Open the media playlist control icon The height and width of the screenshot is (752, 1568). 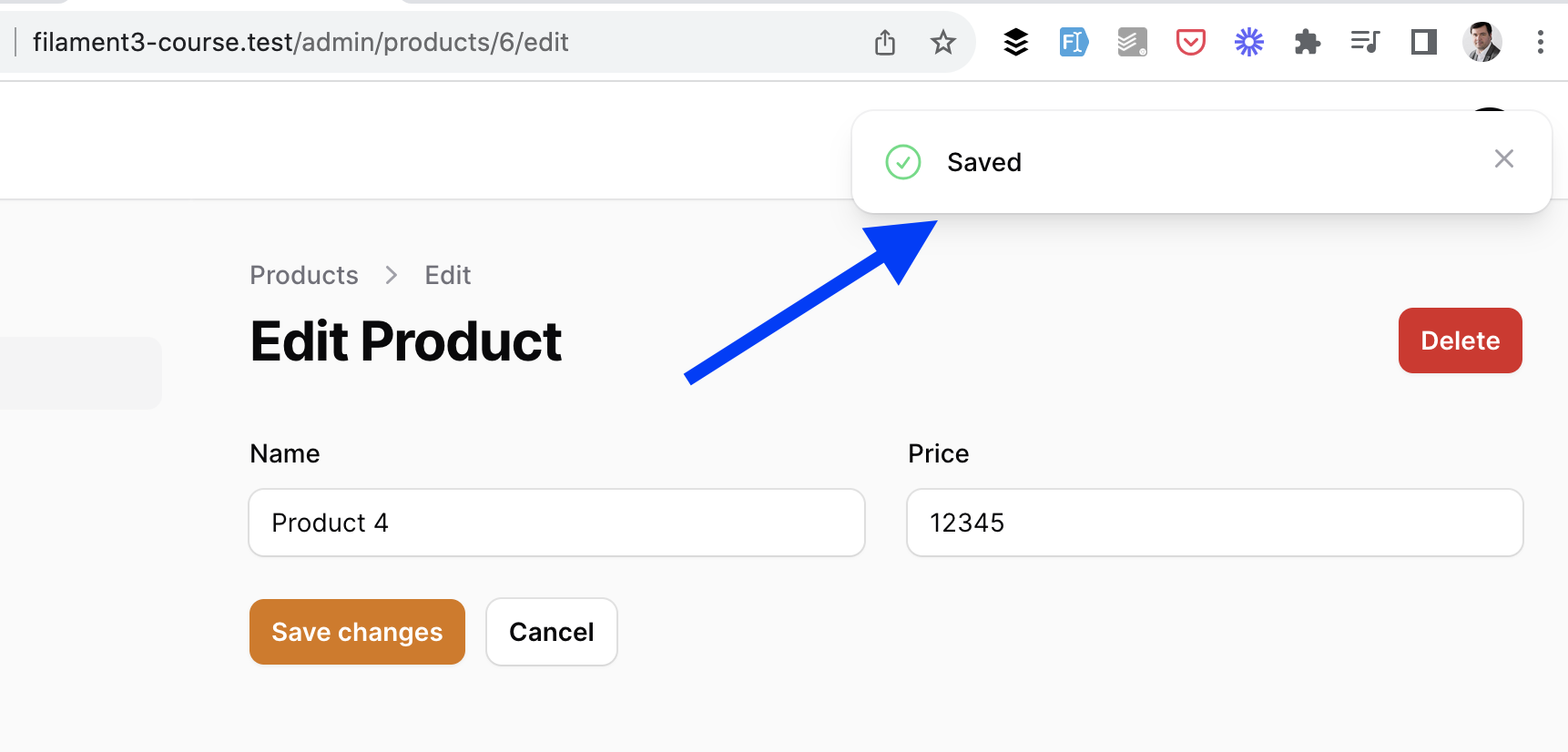(1366, 42)
